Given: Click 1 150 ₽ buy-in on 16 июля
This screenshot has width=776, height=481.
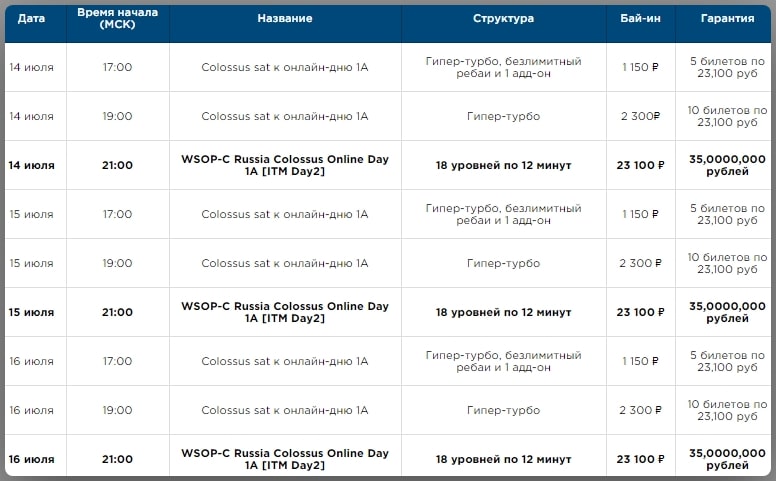Looking at the screenshot, I should pos(640,361).
